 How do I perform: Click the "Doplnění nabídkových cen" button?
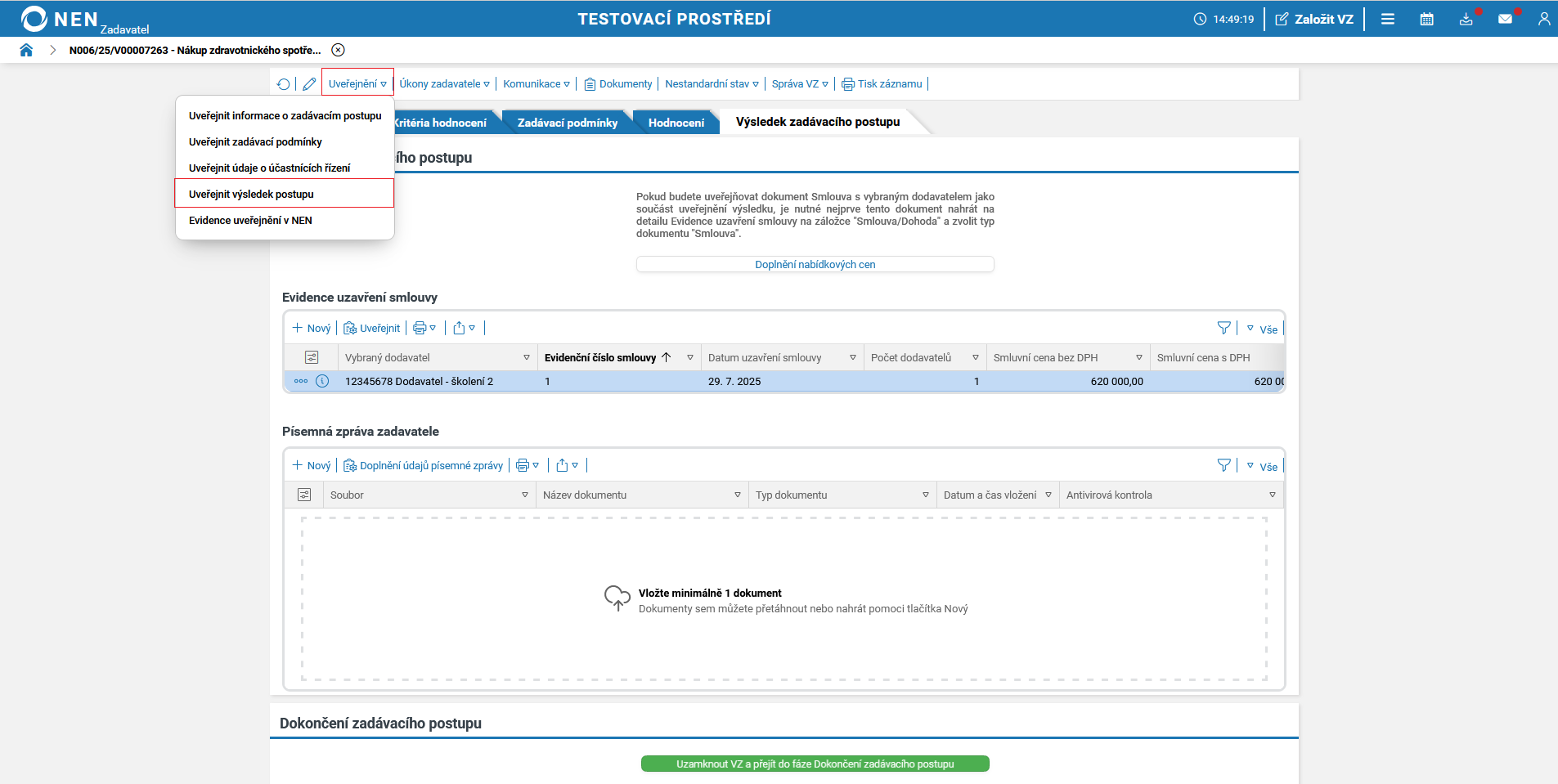(815, 263)
